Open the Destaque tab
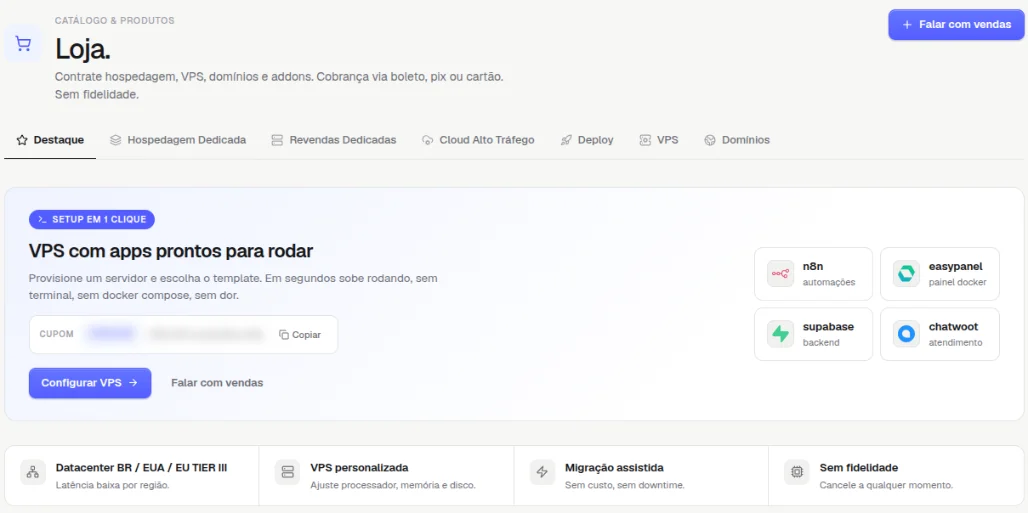The width and height of the screenshot is (1028, 513). tap(50, 140)
